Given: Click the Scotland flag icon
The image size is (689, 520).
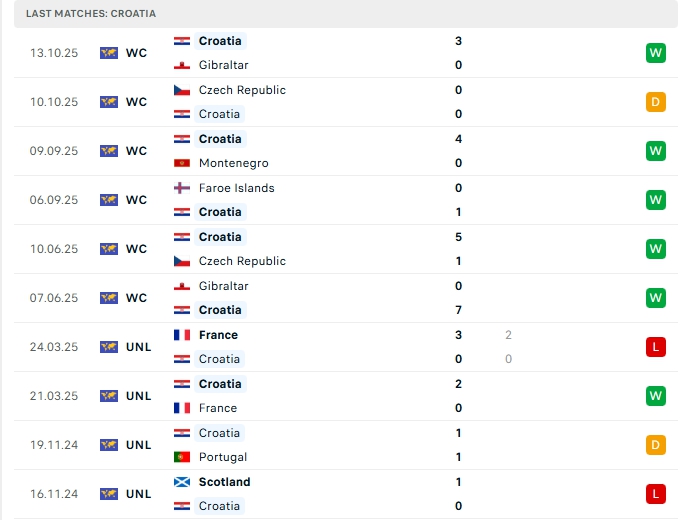Looking at the screenshot, I should pyautogui.click(x=182, y=482).
